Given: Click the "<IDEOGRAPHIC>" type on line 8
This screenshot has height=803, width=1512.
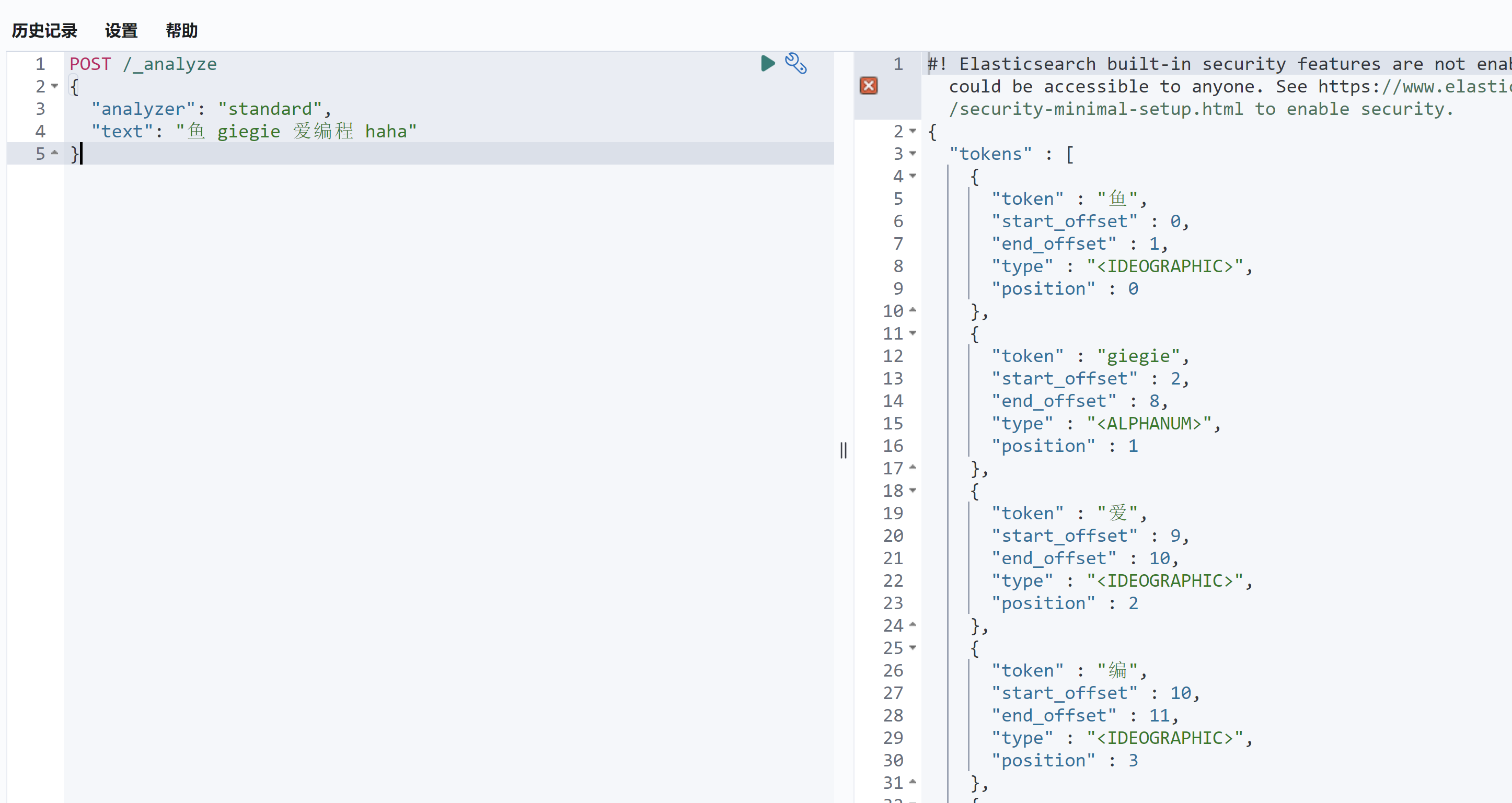Looking at the screenshot, I should [1165, 266].
